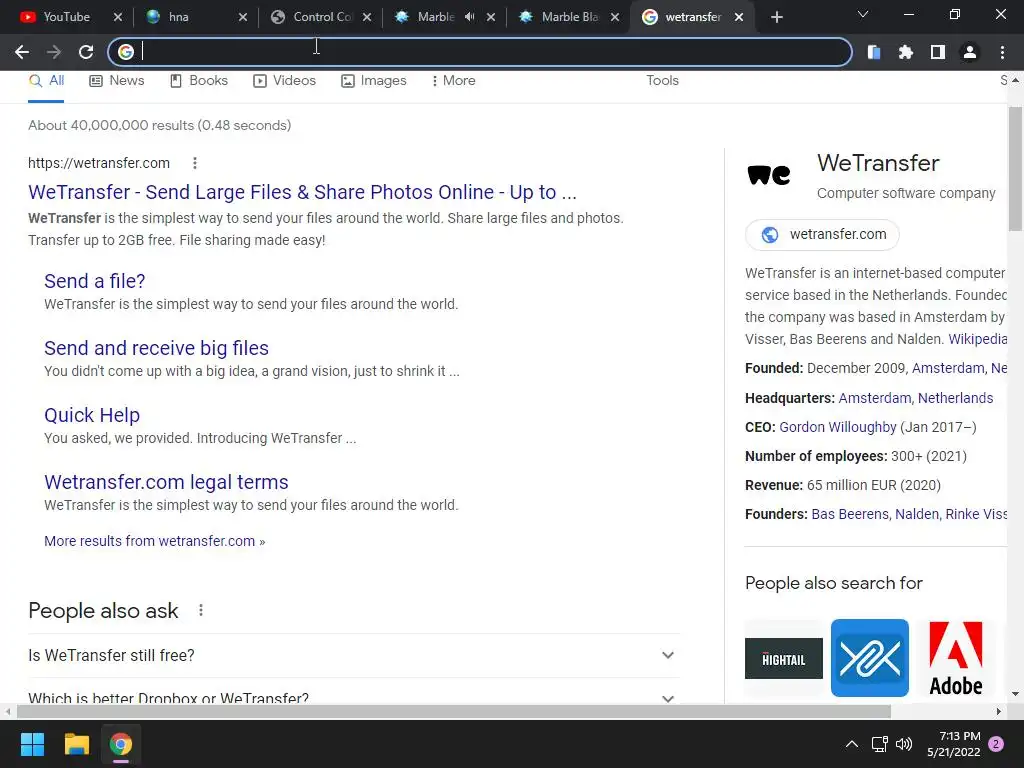This screenshot has width=1024, height=768.
Task: Open Send and receive big files link
Action: pyautogui.click(x=156, y=348)
